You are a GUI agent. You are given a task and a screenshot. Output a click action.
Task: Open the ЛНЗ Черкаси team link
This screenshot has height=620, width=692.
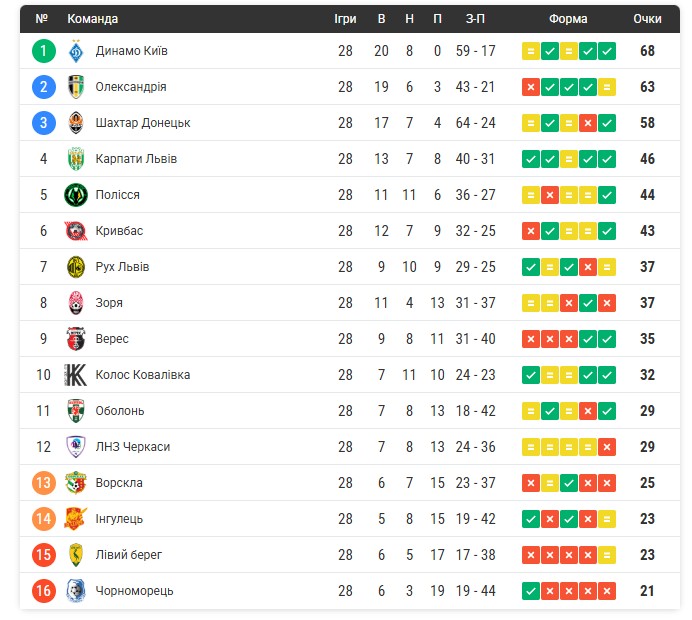click(133, 447)
